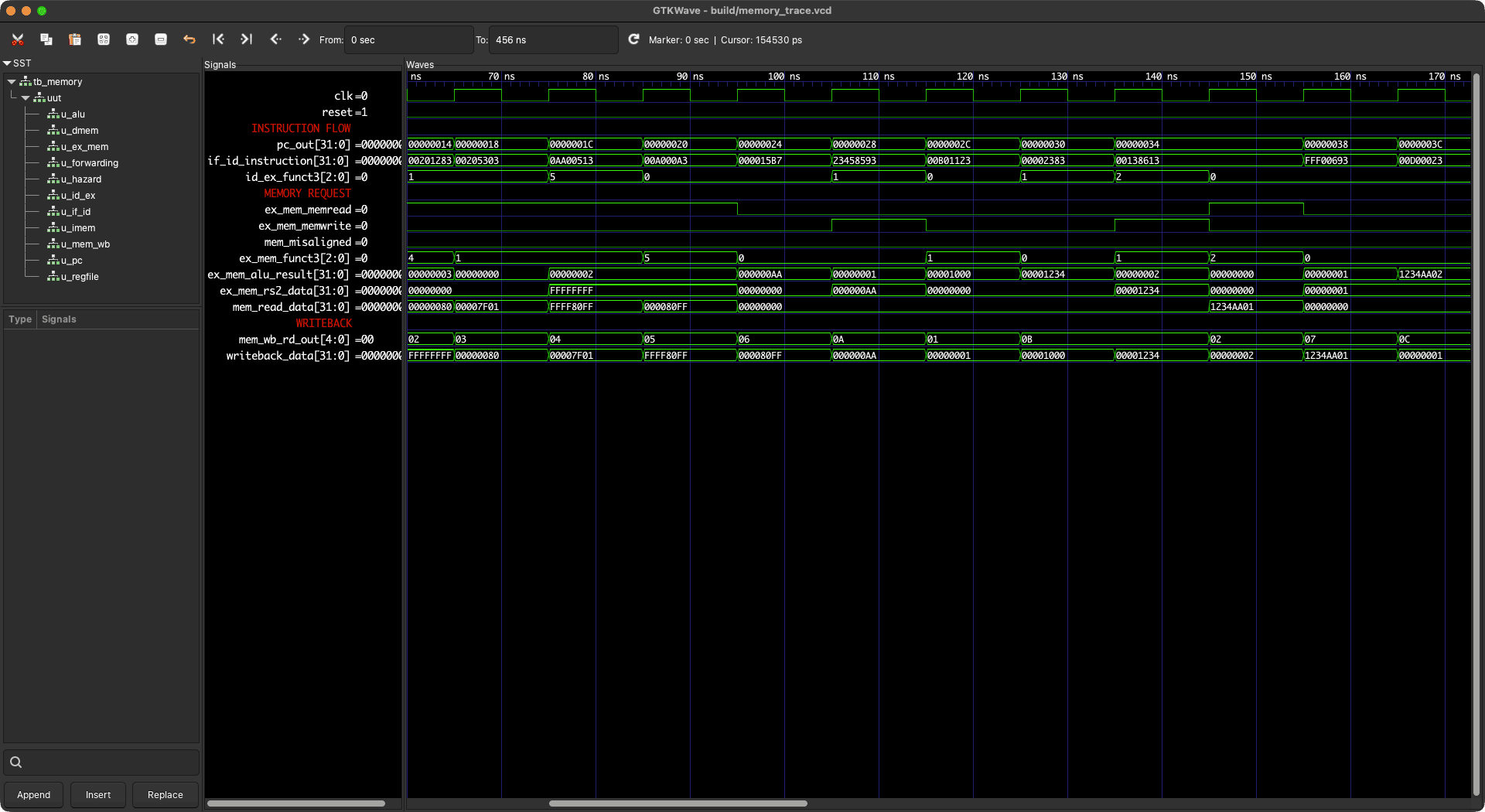Click the waves horizontal scrollbar thumb
The image size is (1485, 812).
point(678,803)
